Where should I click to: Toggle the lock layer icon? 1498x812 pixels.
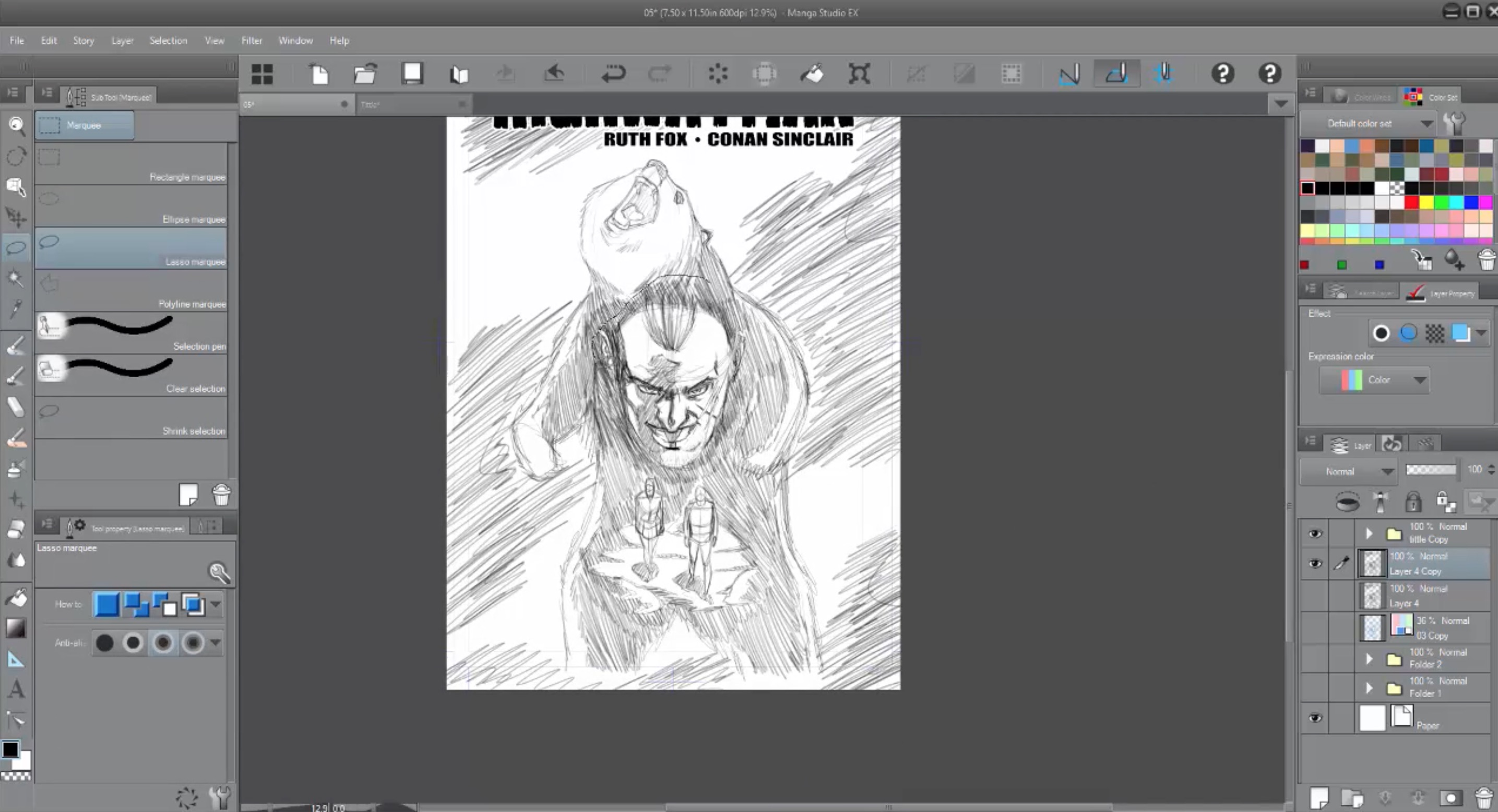[x=1413, y=501]
